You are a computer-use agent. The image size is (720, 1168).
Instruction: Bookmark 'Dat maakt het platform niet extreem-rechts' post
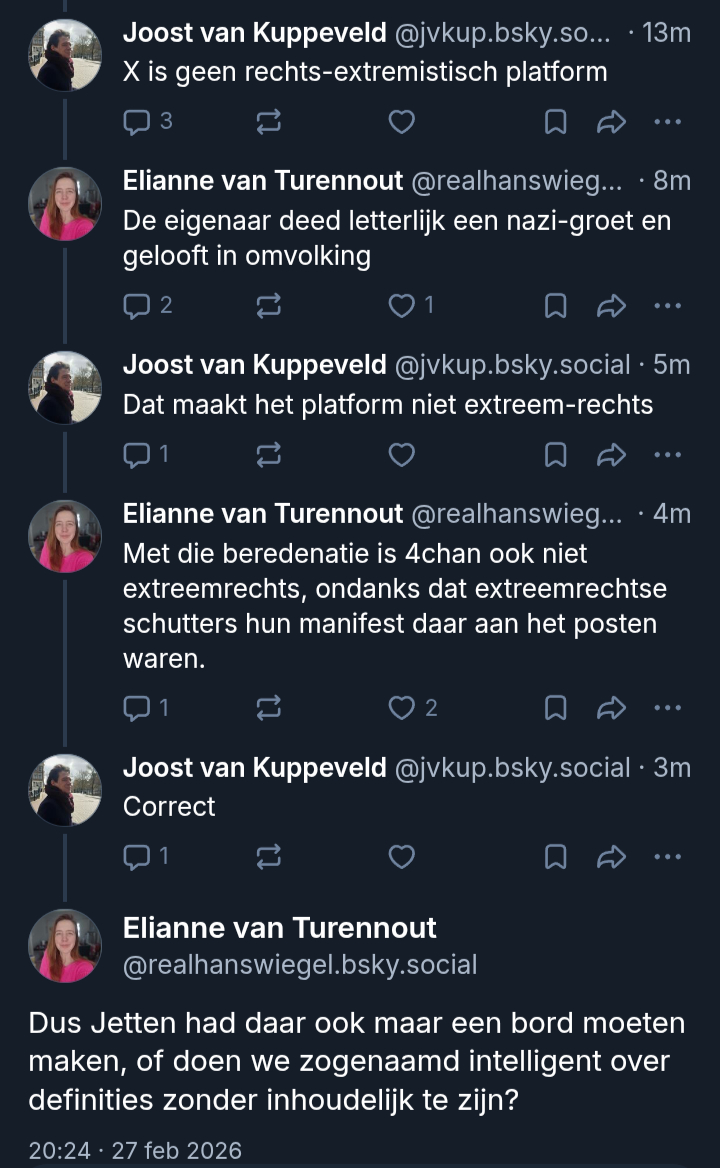555,455
